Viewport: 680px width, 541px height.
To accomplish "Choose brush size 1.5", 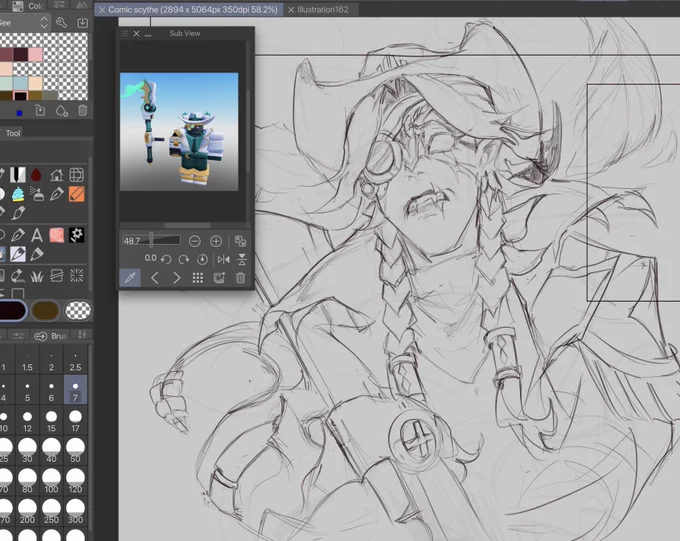I will 27,361.
